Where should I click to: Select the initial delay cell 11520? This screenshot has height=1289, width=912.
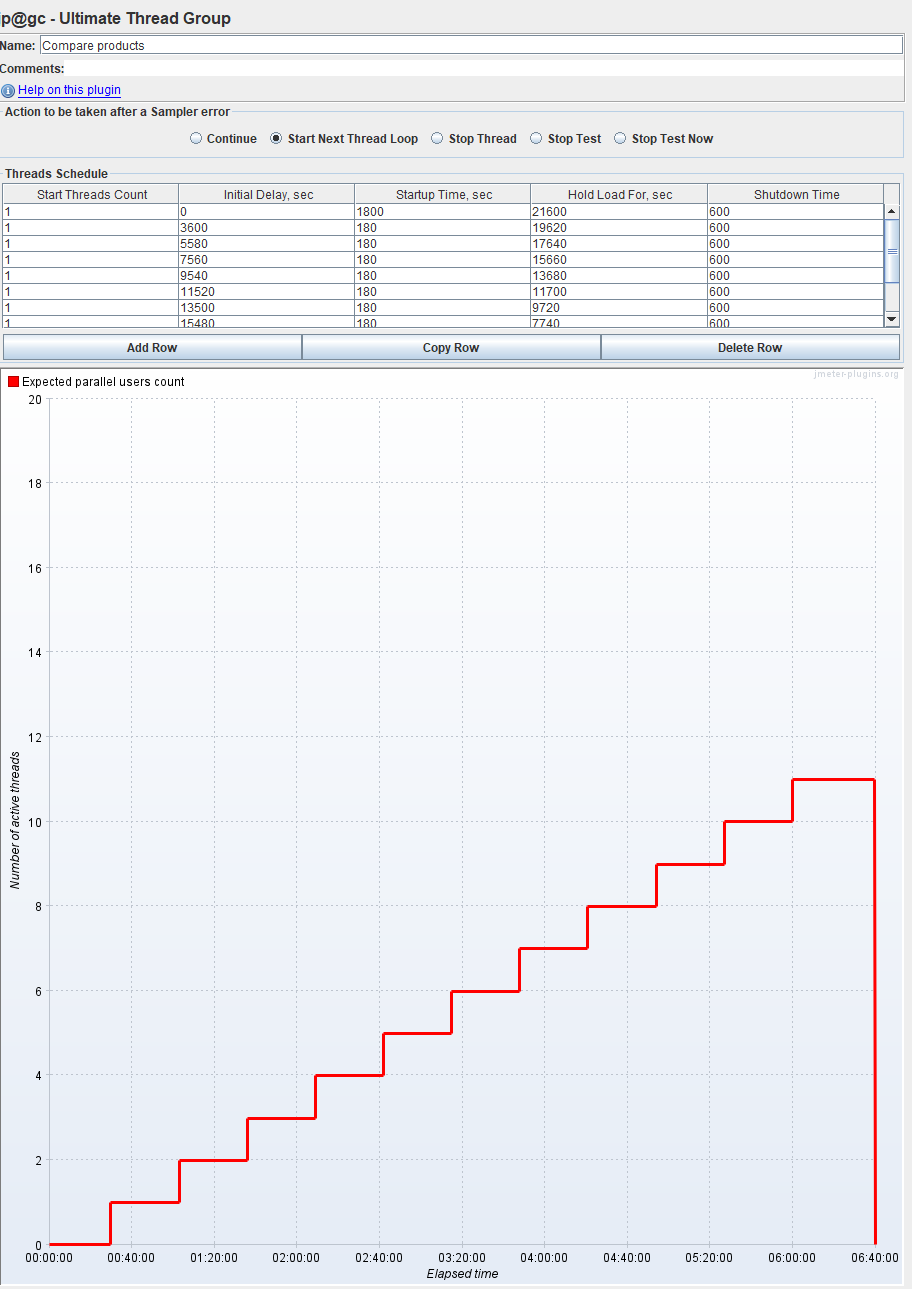(x=267, y=292)
